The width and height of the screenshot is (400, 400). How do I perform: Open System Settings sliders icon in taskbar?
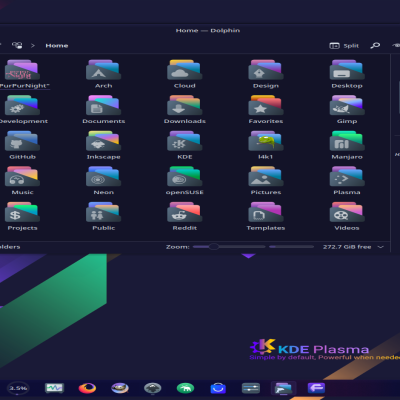[251, 388]
